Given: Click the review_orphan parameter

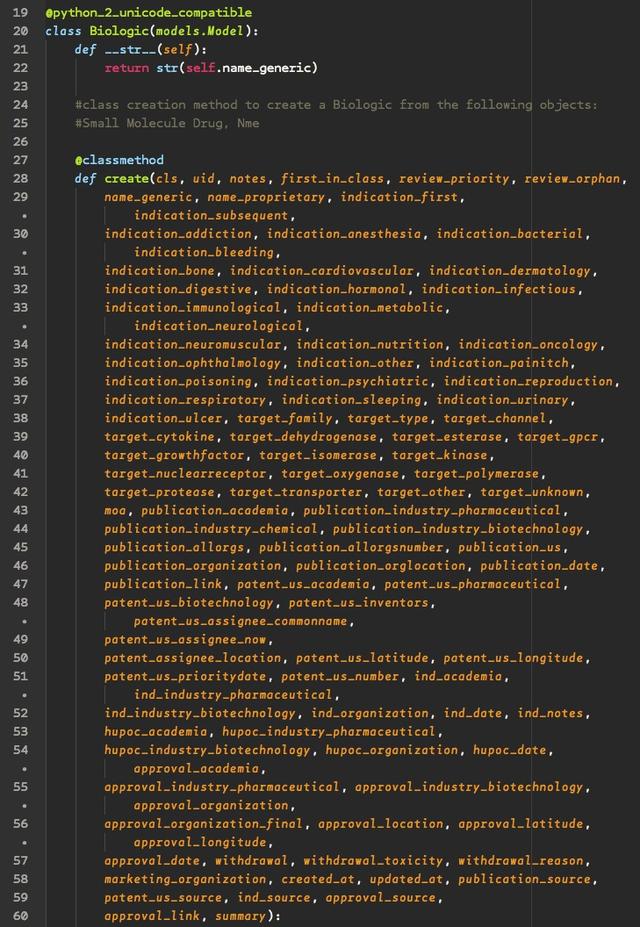Looking at the screenshot, I should [573, 179].
